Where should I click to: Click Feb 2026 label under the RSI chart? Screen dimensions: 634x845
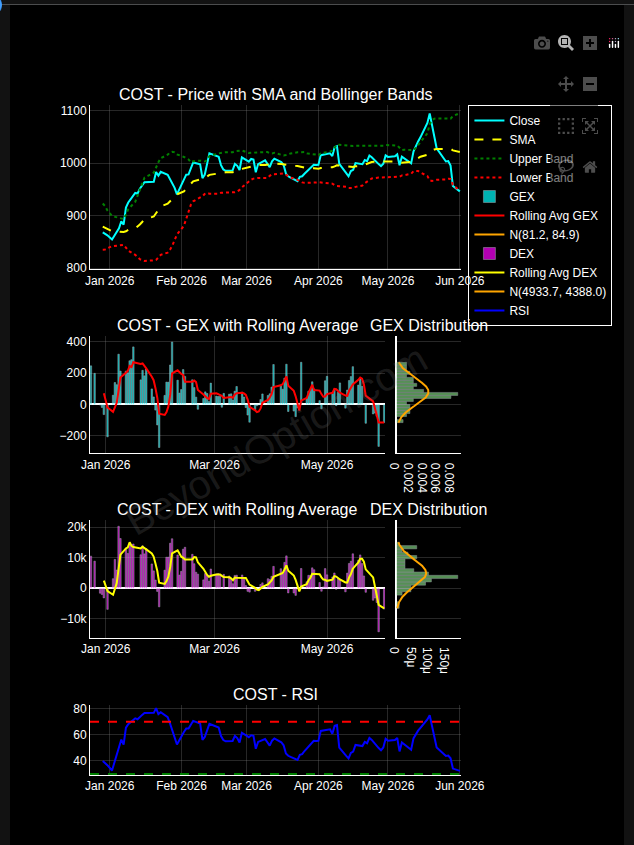[x=182, y=786]
